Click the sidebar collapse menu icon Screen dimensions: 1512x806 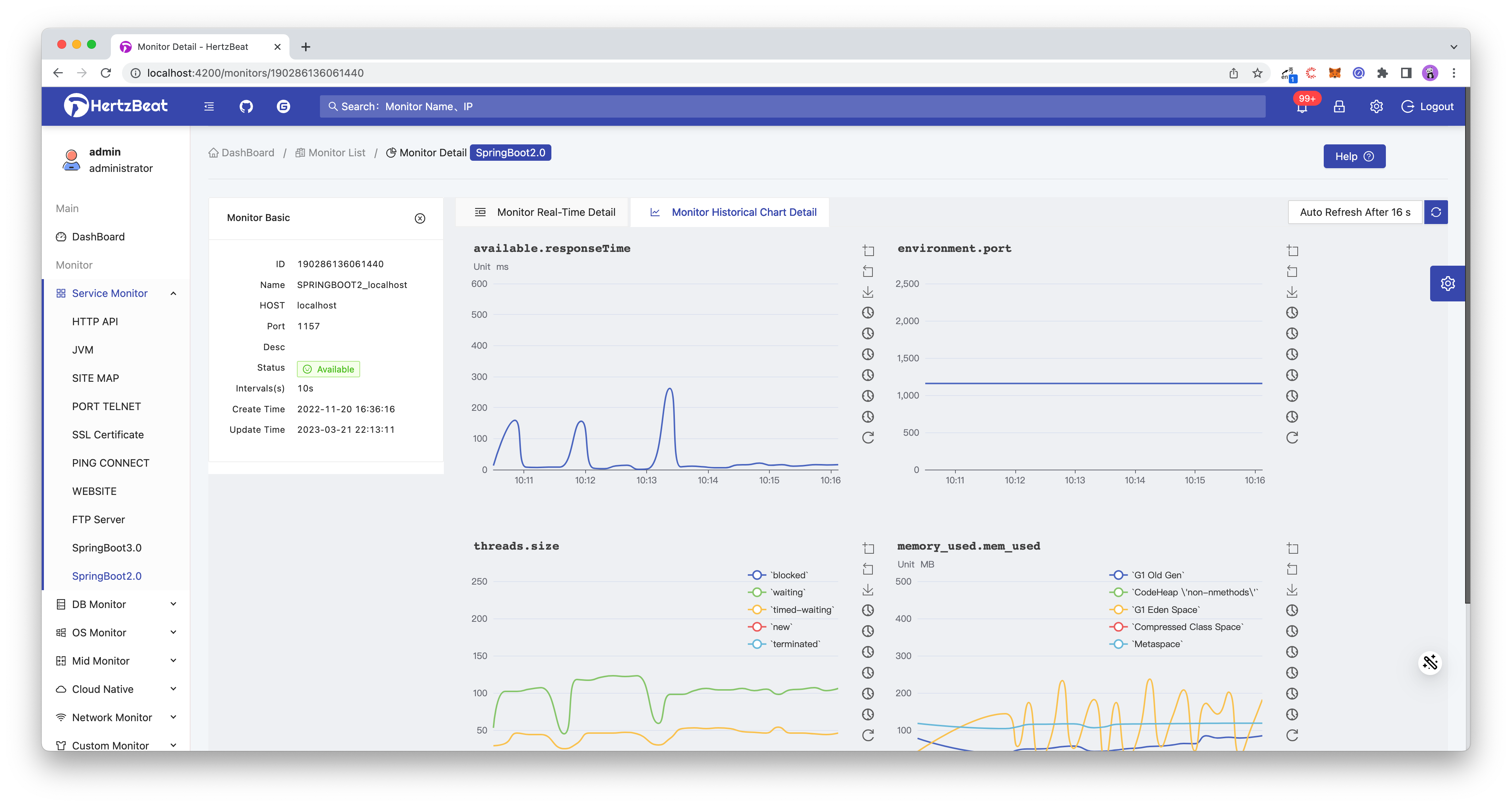pos(209,106)
